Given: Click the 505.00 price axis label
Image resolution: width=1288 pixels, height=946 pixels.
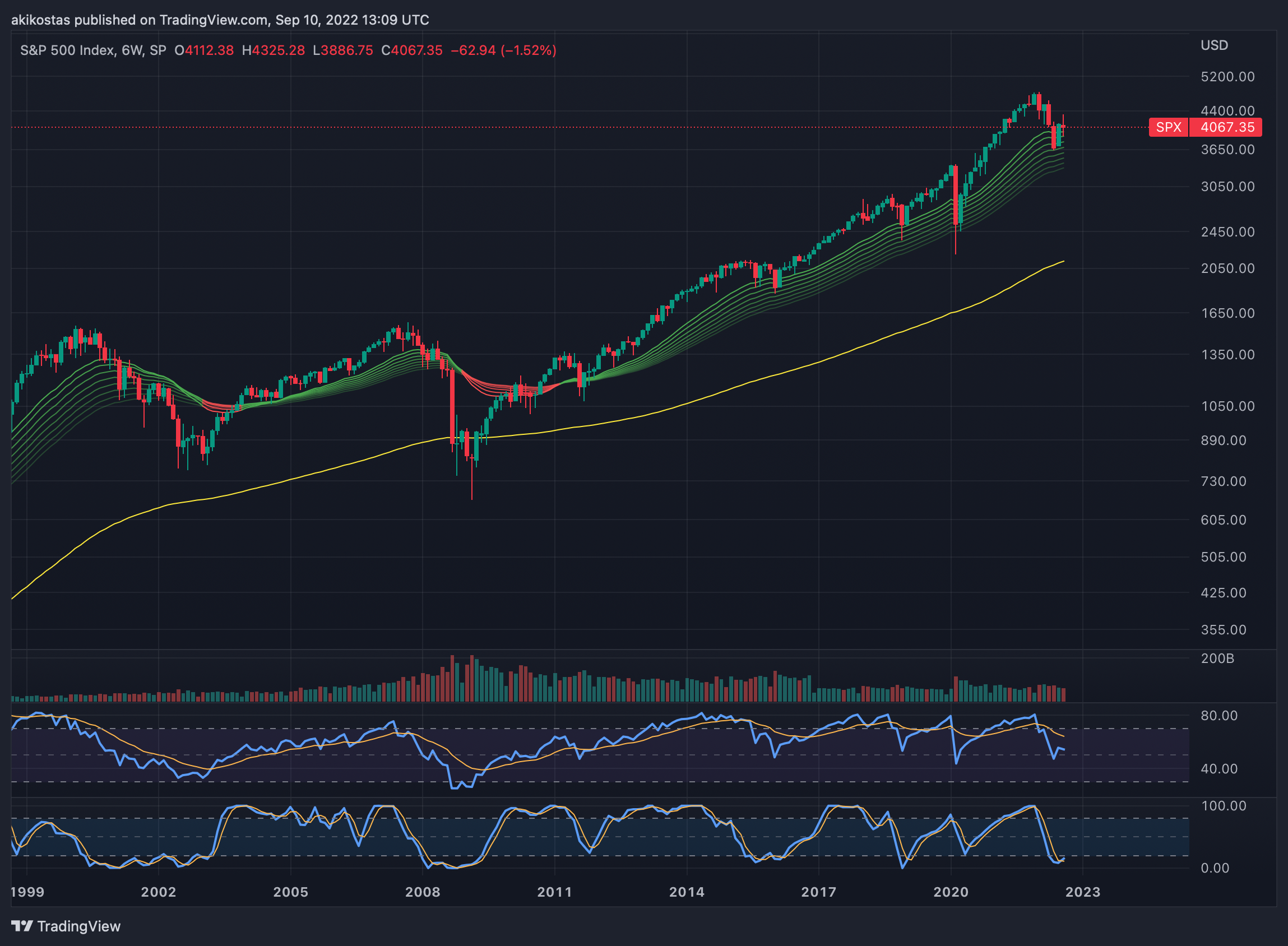Looking at the screenshot, I should pos(1224,557).
